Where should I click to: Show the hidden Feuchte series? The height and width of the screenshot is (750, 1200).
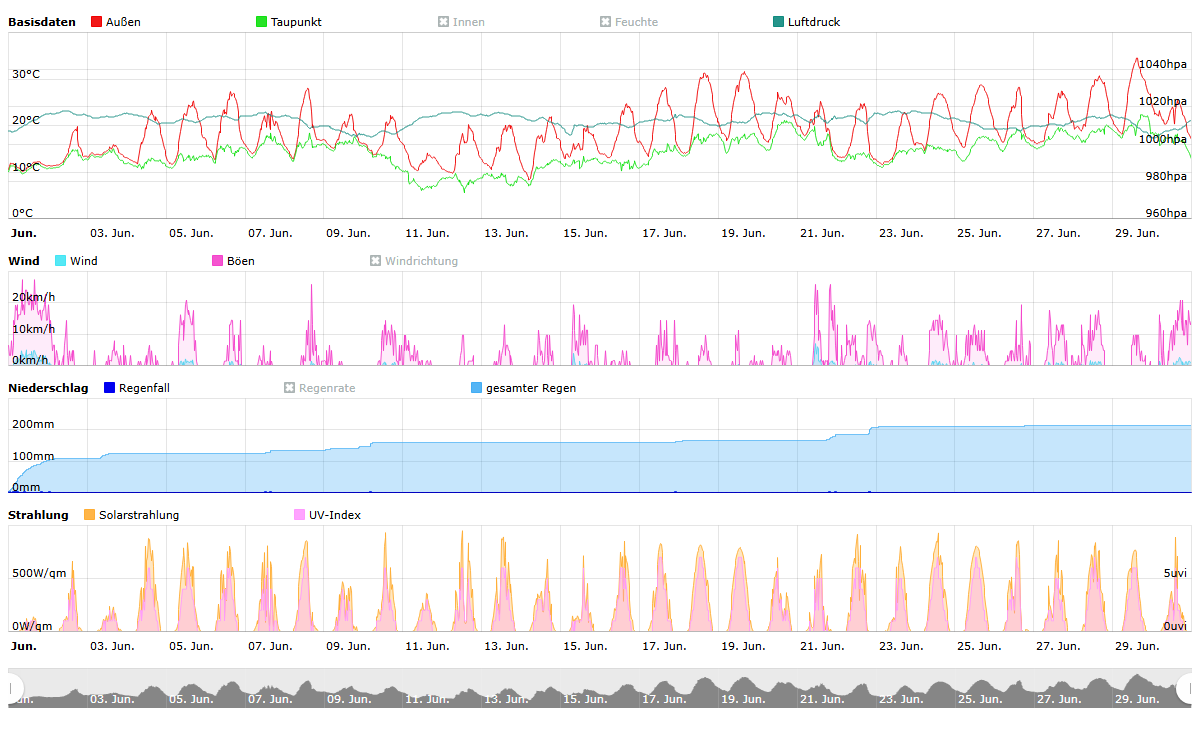(606, 22)
